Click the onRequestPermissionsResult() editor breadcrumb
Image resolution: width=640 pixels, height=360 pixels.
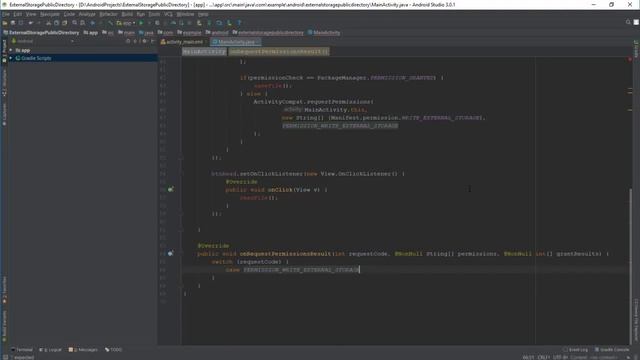tap(278, 52)
